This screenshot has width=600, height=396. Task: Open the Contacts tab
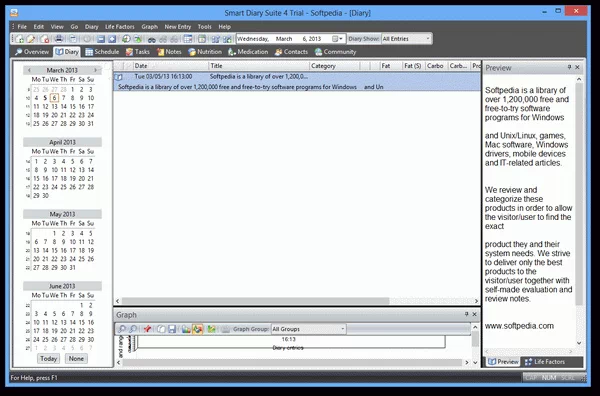click(x=291, y=52)
